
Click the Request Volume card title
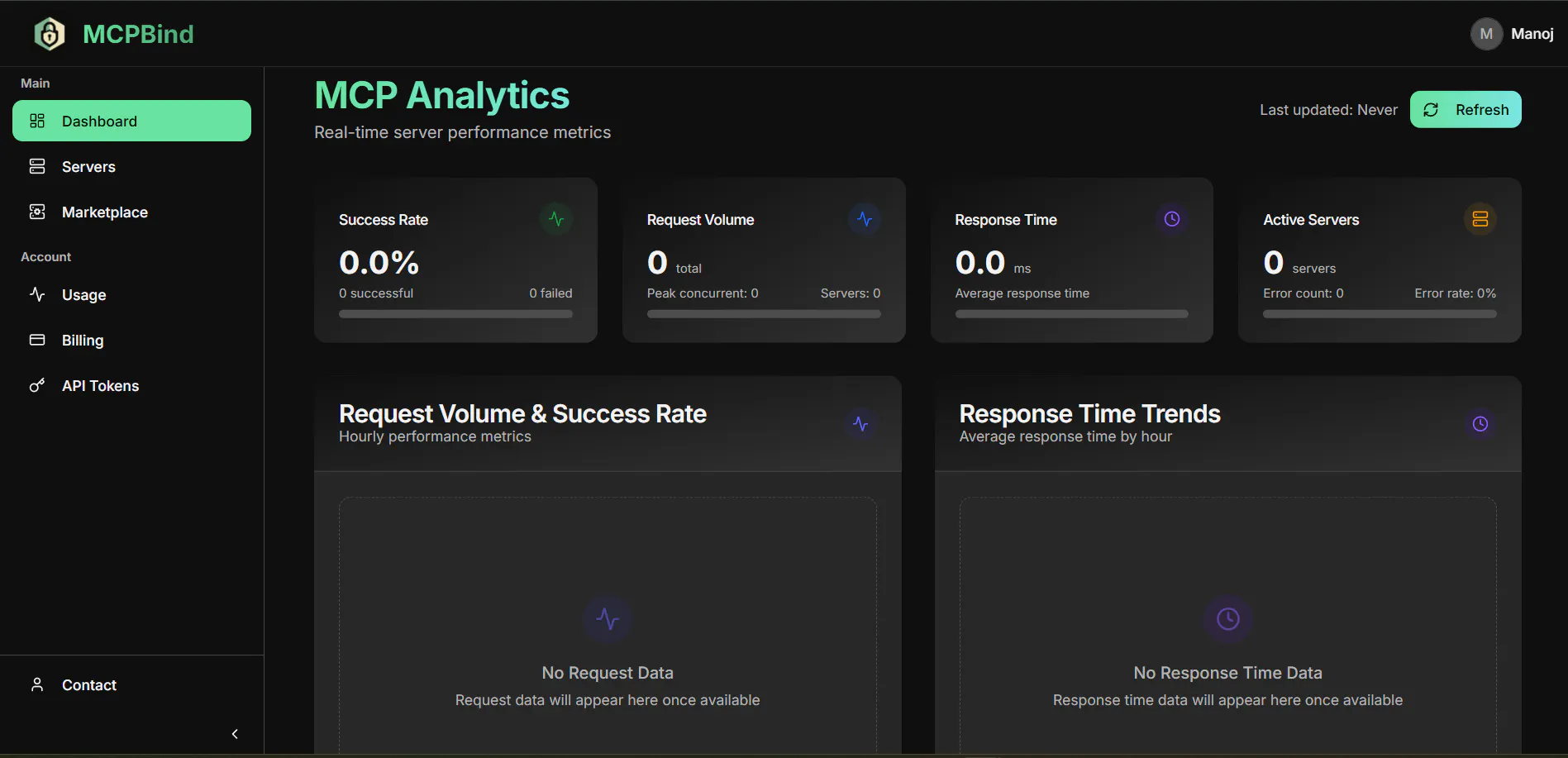click(700, 220)
